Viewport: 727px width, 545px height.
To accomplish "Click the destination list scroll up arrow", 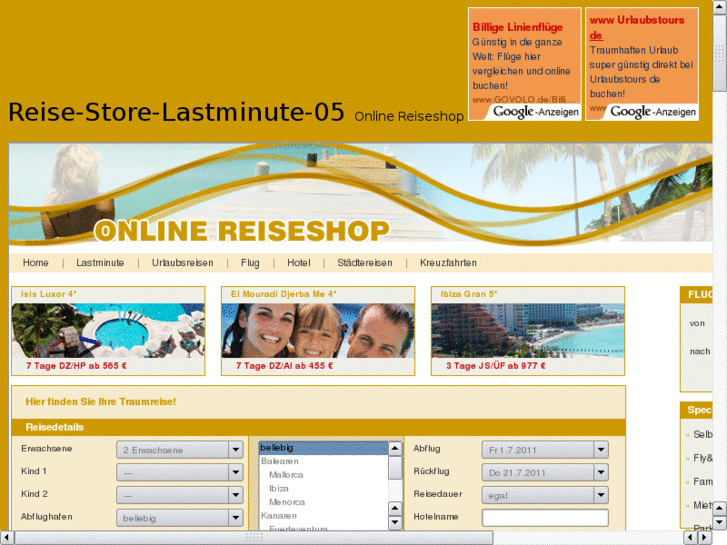I will coord(395,448).
